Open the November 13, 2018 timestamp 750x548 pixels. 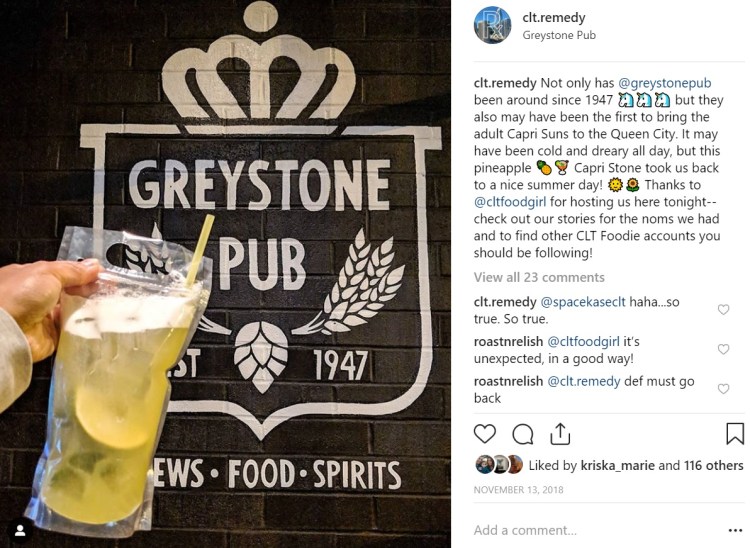518,490
